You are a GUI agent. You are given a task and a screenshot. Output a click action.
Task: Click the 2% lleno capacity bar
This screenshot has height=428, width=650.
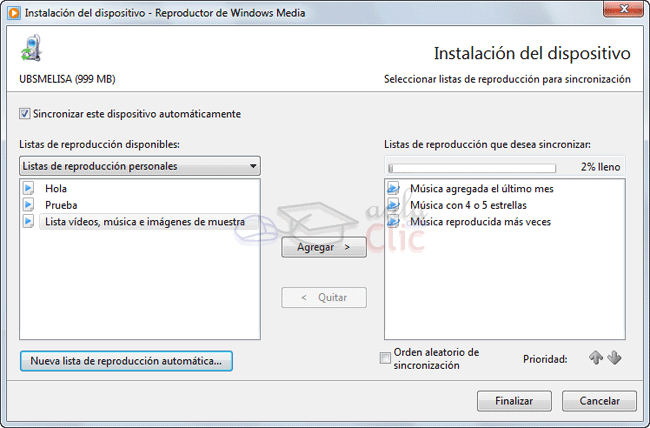[x=472, y=168]
